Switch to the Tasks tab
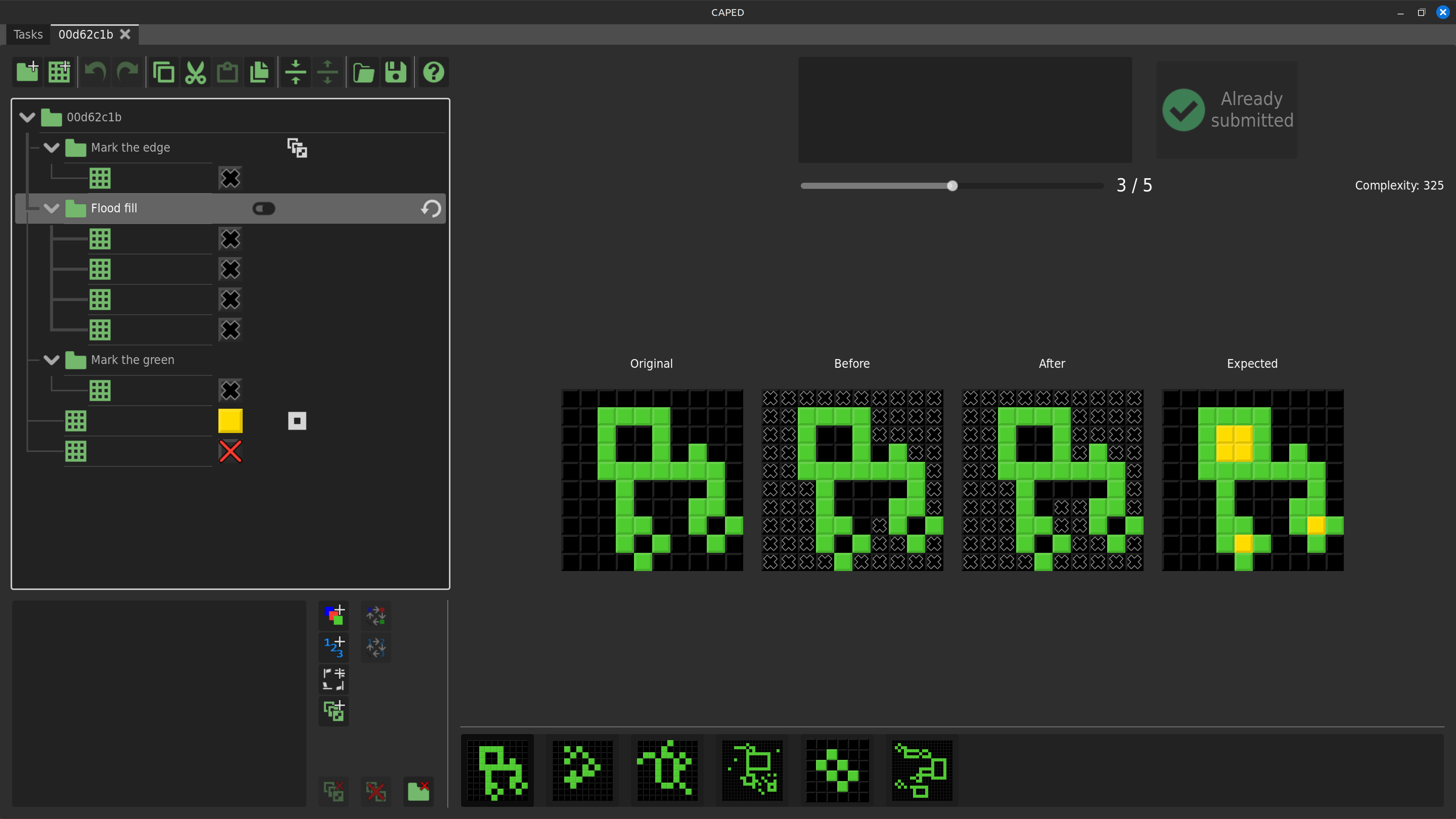The width and height of the screenshot is (1456, 819). (x=28, y=35)
